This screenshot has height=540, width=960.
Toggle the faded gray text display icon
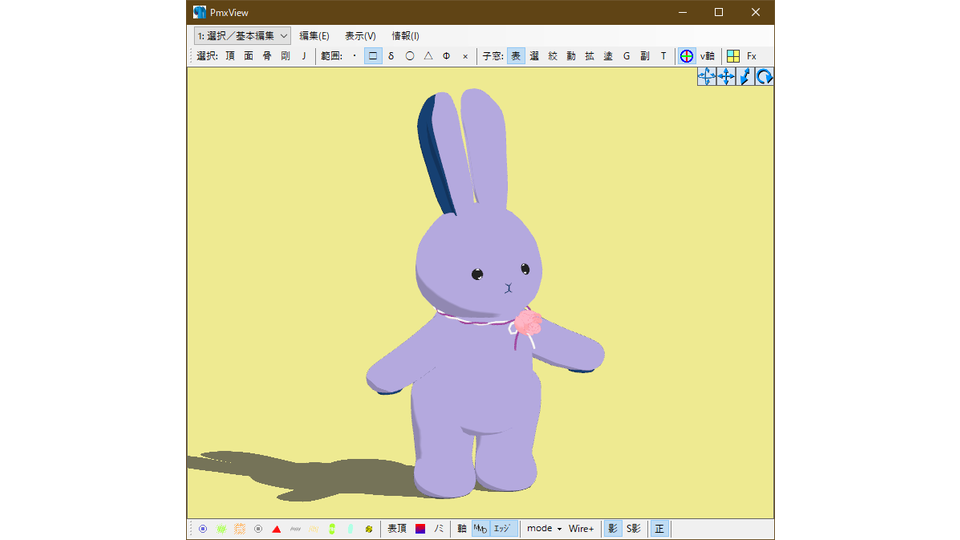click(295, 529)
